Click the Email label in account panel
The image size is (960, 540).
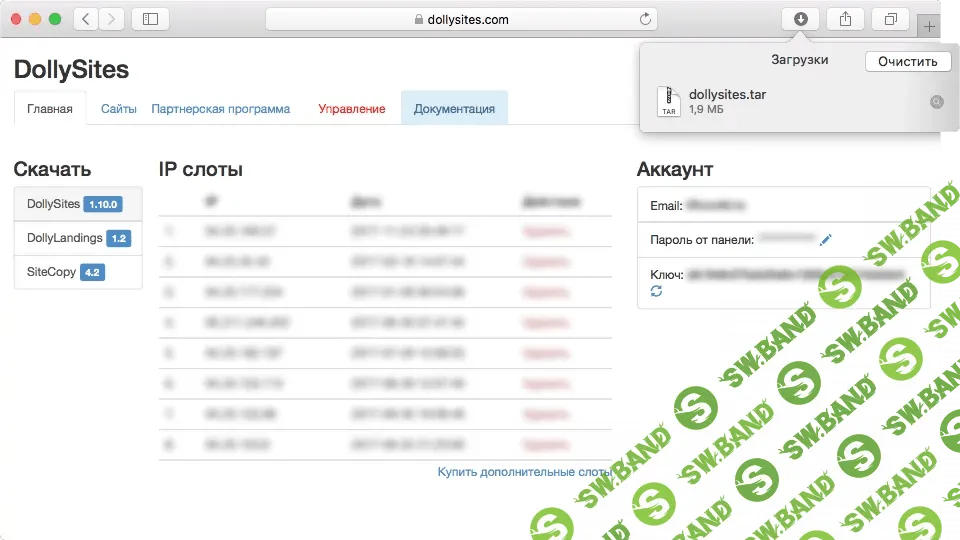(x=666, y=206)
